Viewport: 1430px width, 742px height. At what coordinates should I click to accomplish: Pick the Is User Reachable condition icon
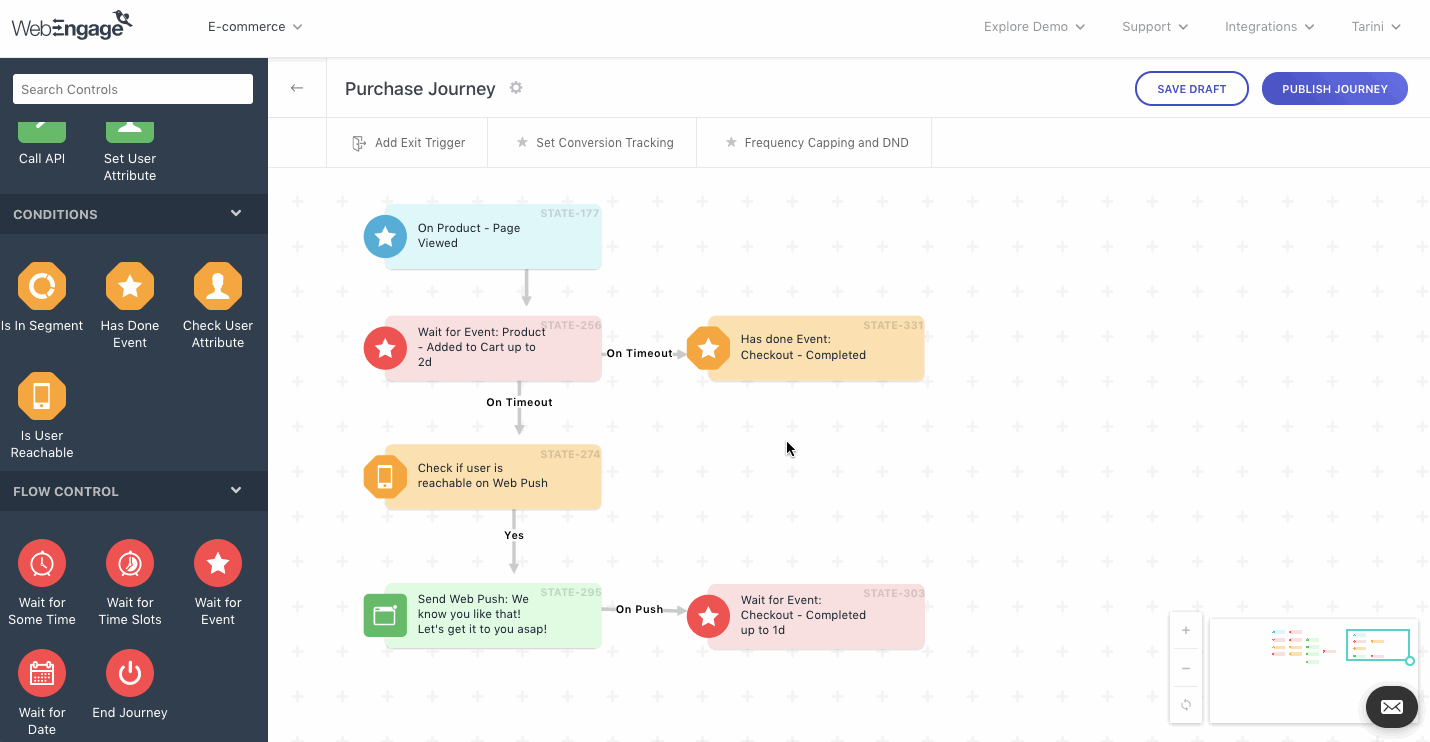(42, 397)
